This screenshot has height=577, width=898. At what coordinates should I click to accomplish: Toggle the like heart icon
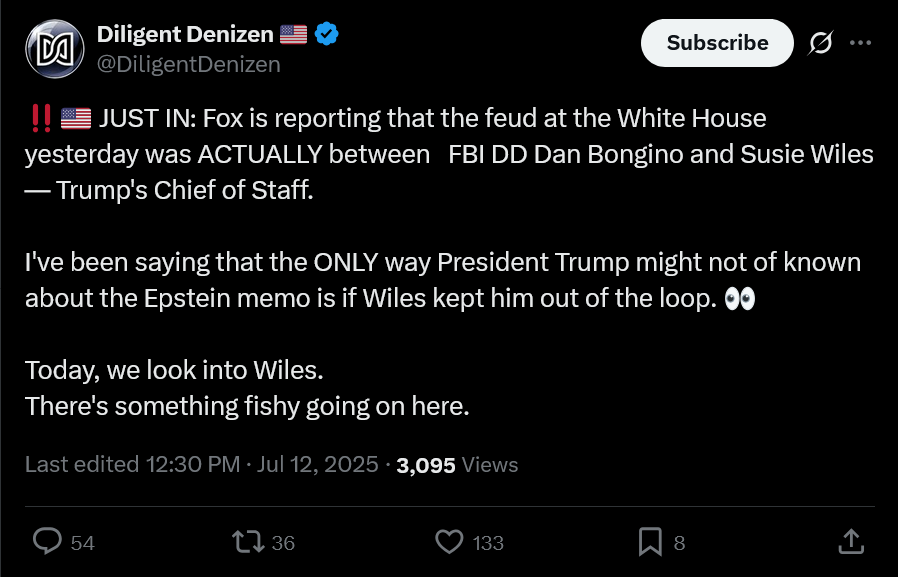coord(450,542)
